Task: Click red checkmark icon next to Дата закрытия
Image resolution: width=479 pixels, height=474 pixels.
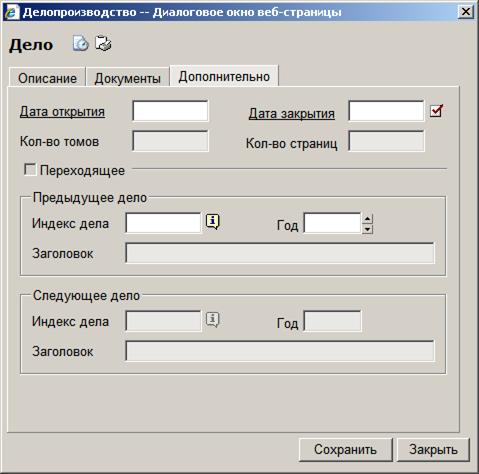Action: click(x=437, y=111)
